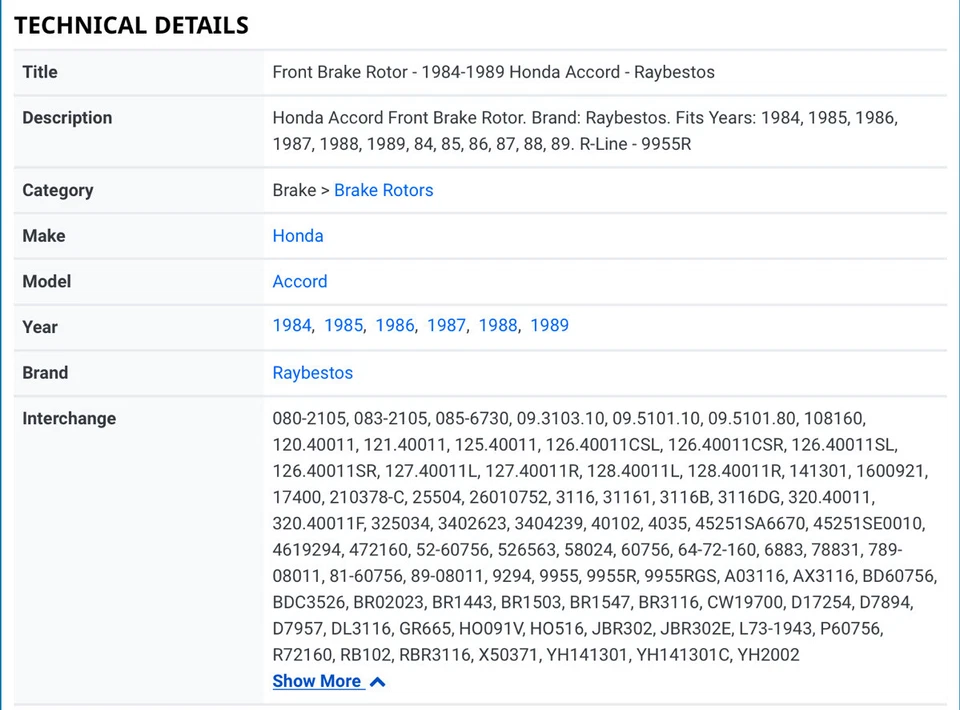Open the 1987 year link
Viewport: 960px width, 710px height.
pyautogui.click(x=446, y=326)
